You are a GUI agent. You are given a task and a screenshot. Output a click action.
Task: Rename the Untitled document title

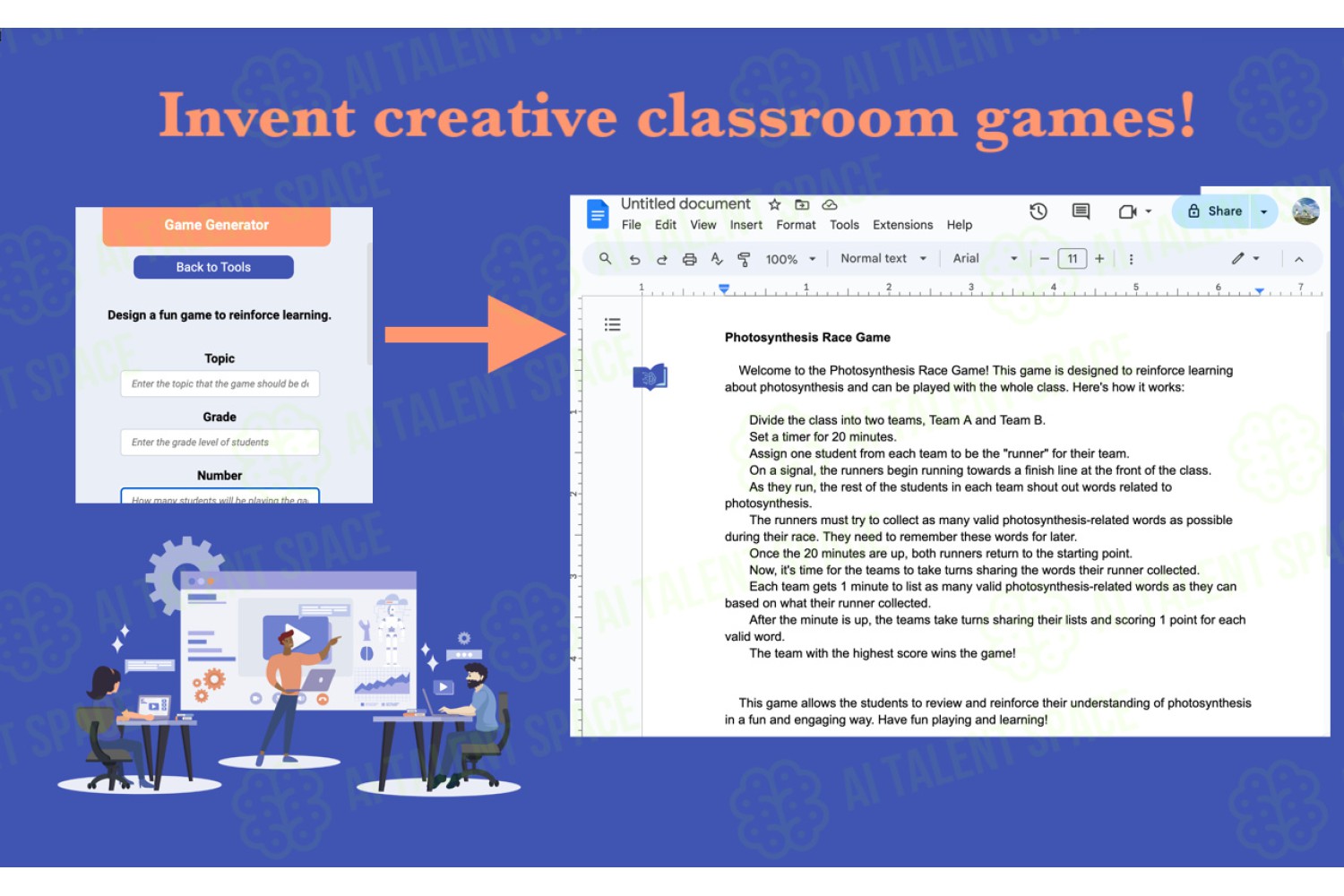click(x=685, y=204)
